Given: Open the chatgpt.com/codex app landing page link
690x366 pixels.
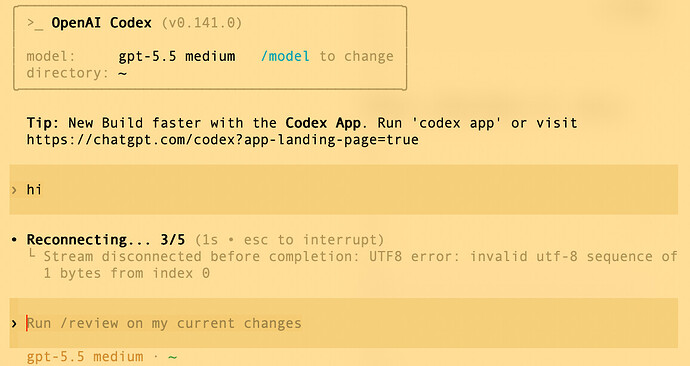Looking at the screenshot, I should pyautogui.click(x=223, y=140).
